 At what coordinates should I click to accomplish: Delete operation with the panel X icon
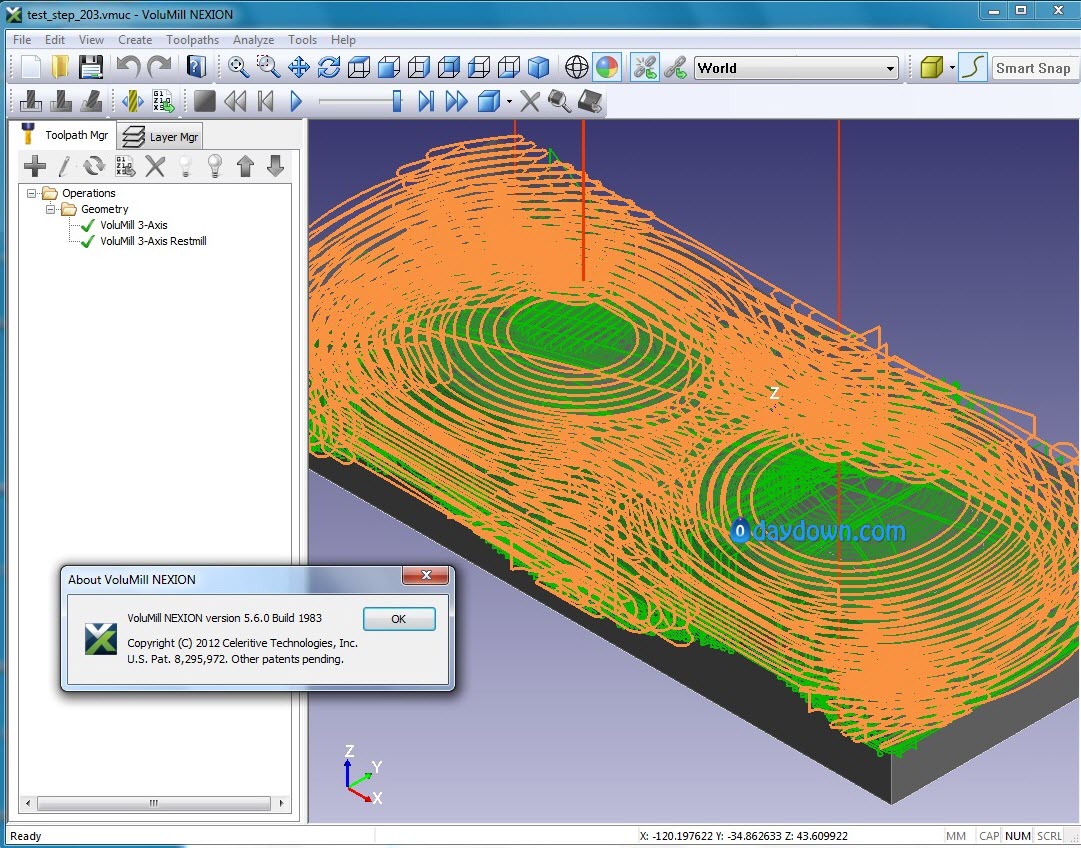(x=155, y=166)
